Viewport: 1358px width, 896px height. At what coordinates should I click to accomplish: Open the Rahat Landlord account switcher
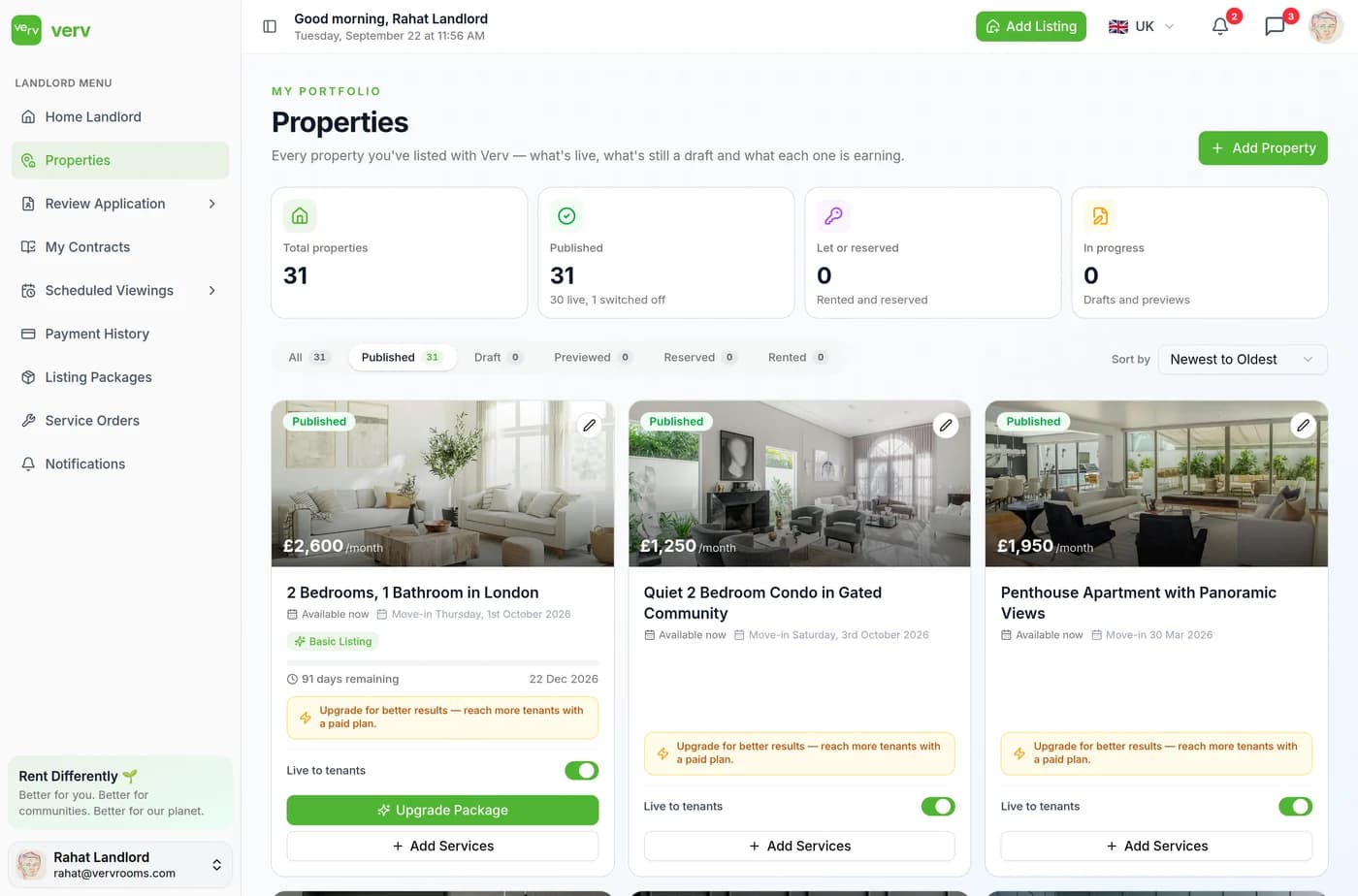[x=120, y=864]
